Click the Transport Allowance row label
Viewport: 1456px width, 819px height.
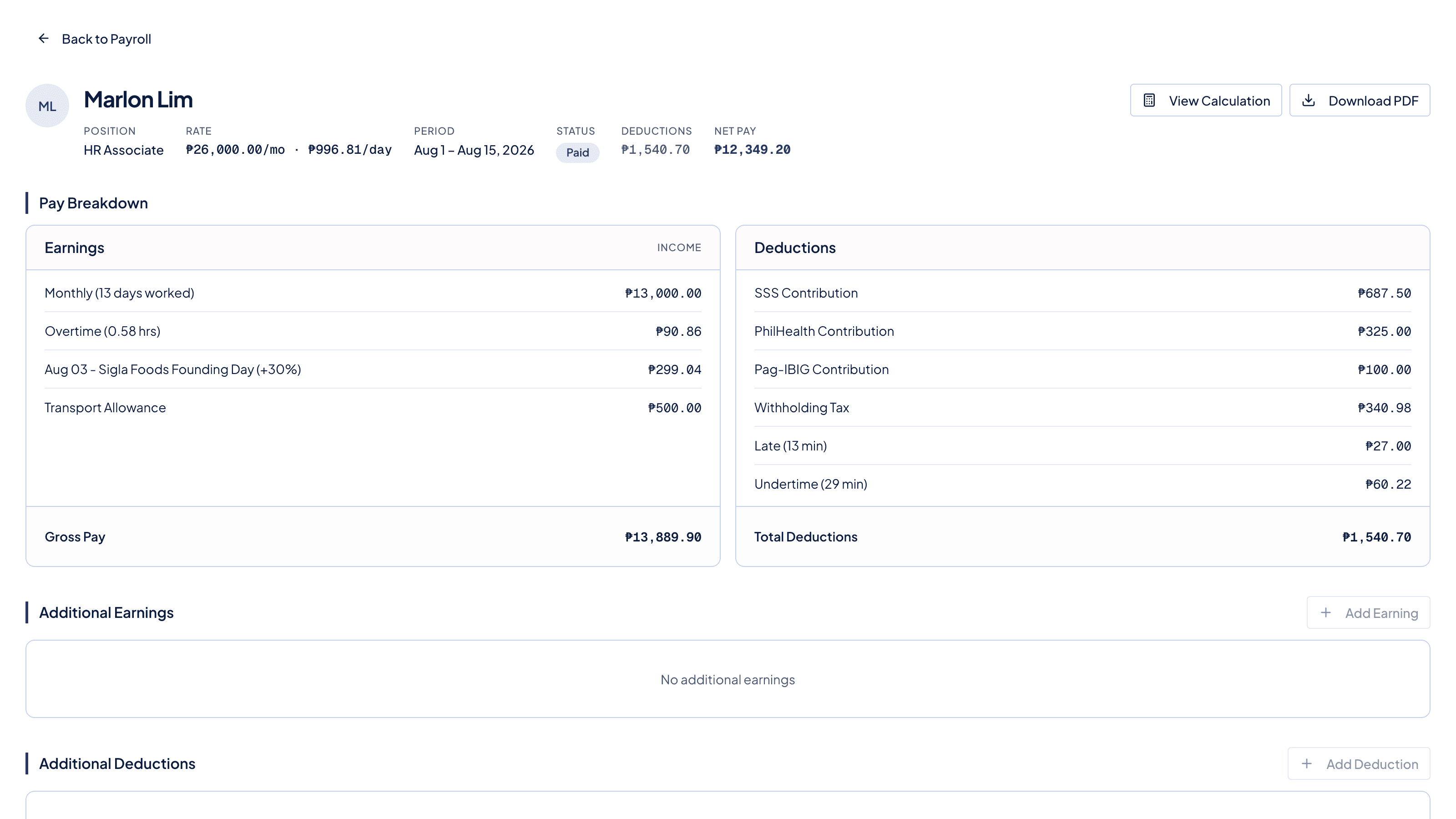105,408
